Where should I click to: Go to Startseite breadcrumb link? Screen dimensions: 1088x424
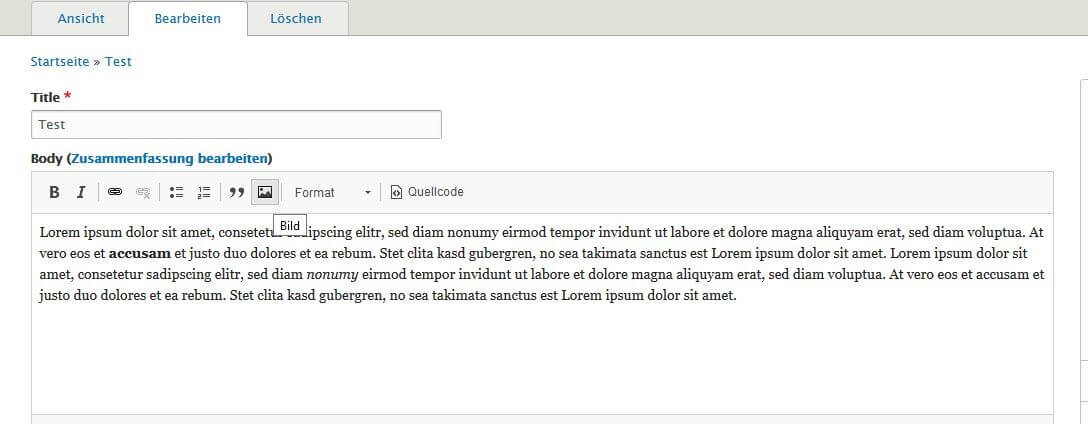[x=60, y=61]
